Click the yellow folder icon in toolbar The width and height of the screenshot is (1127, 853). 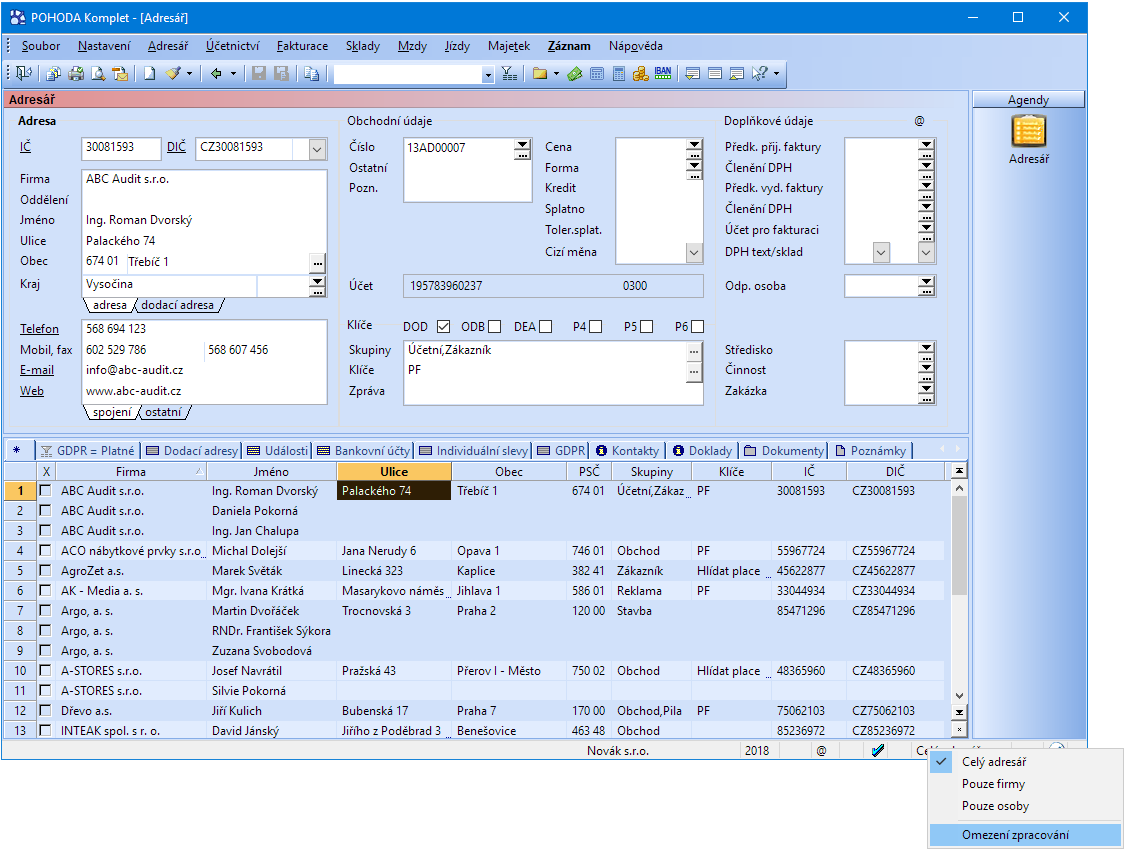pos(539,73)
